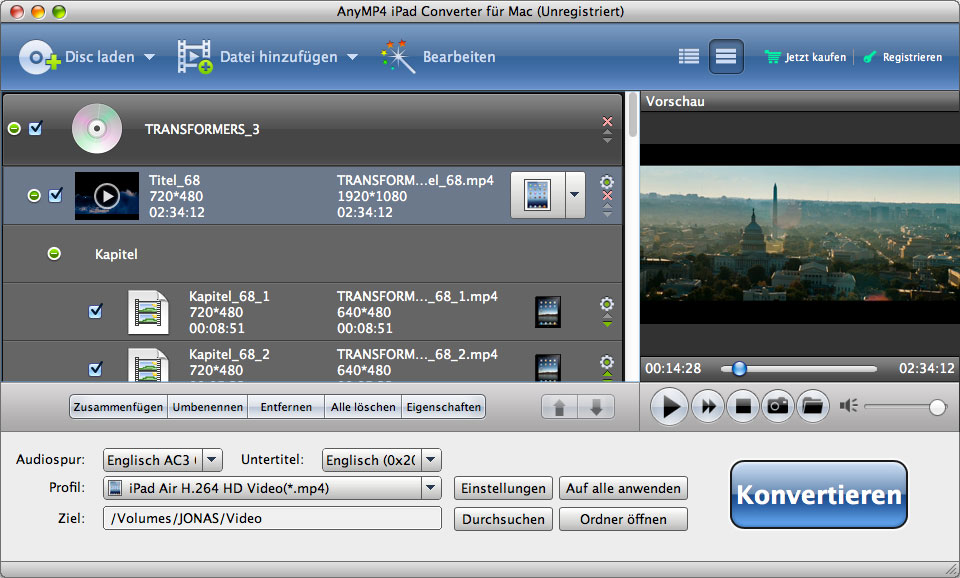Click the Umbenennen button
Screen dimensions: 960x578
click(208, 407)
